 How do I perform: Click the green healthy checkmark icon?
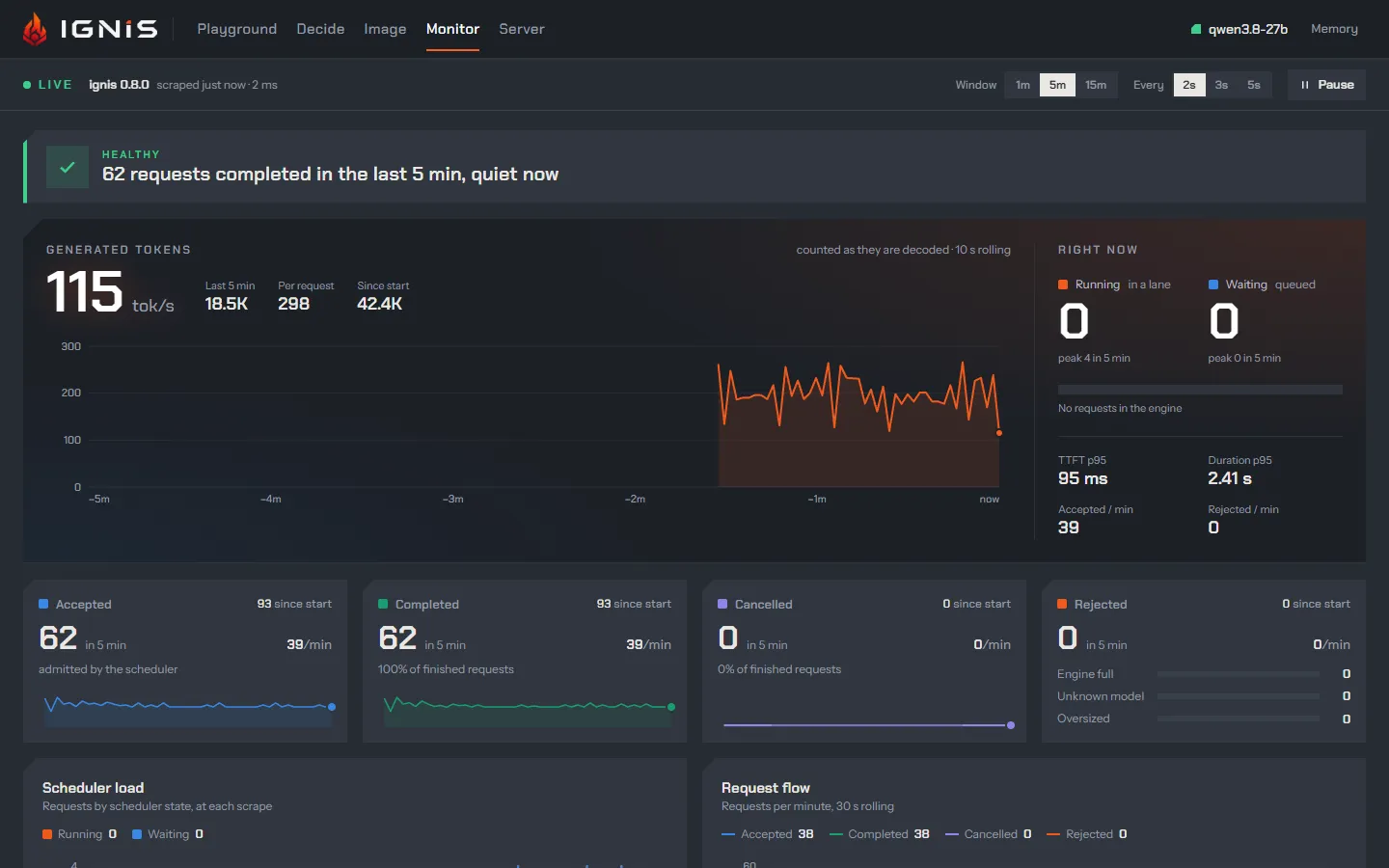coord(68,167)
